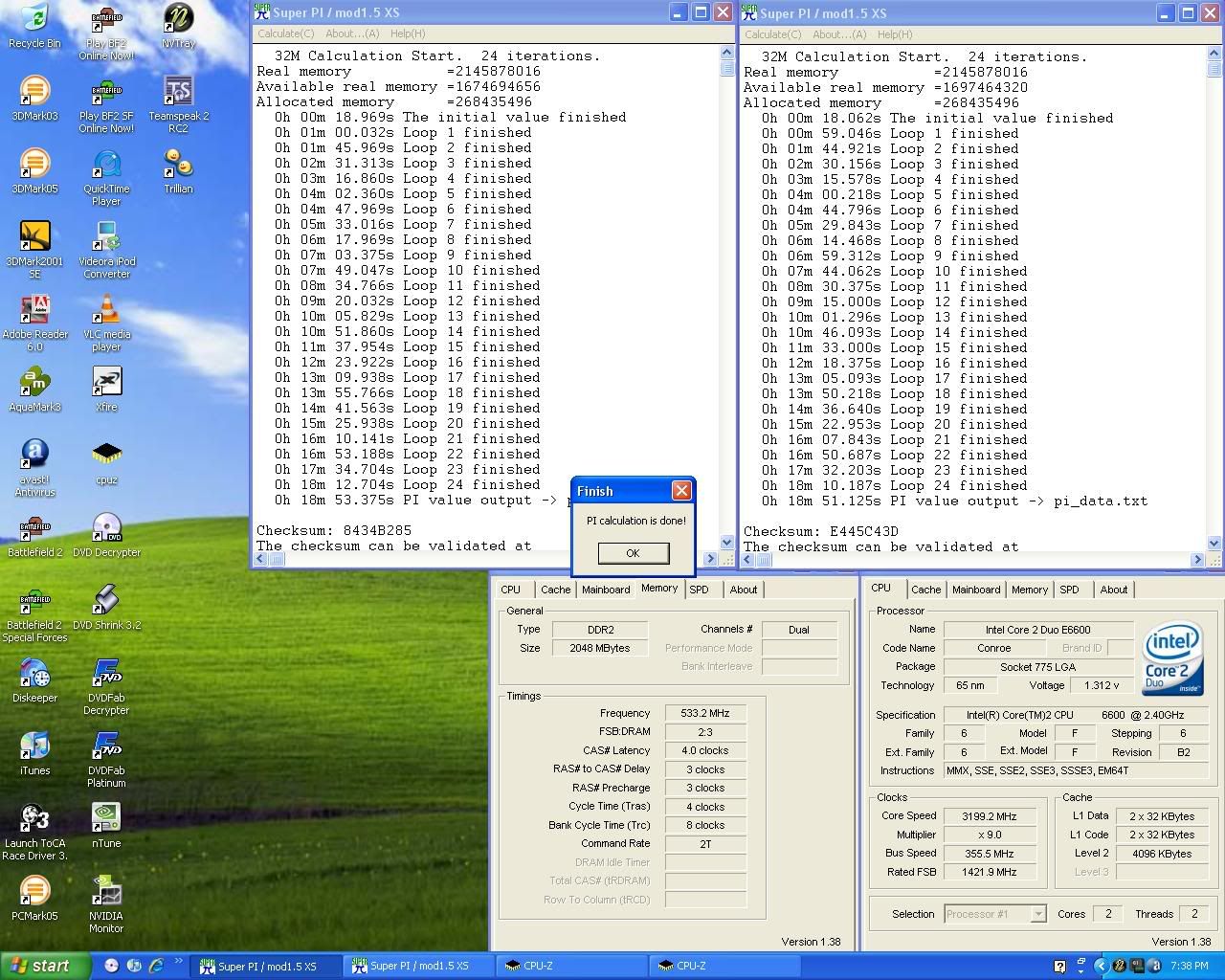The image size is (1225, 980).
Task: Open the Videora iPod Converter icon
Action: click(x=106, y=250)
